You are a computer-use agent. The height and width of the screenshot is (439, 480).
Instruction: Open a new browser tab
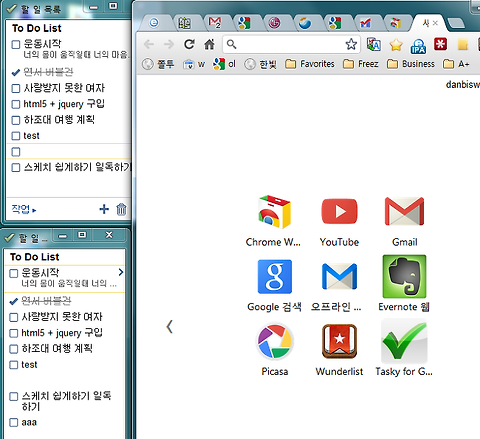[456, 23]
